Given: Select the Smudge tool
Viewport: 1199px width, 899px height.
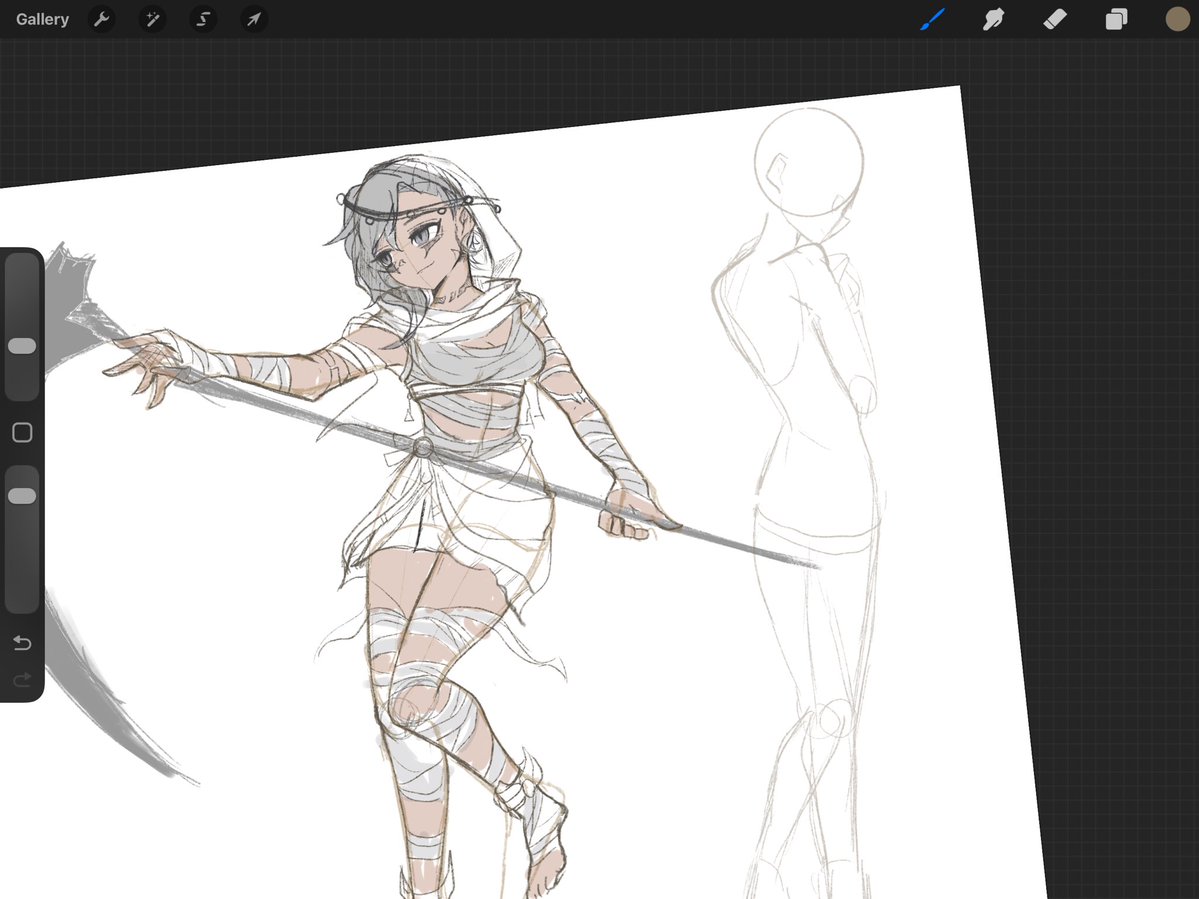Looking at the screenshot, I should (x=993, y=19).
